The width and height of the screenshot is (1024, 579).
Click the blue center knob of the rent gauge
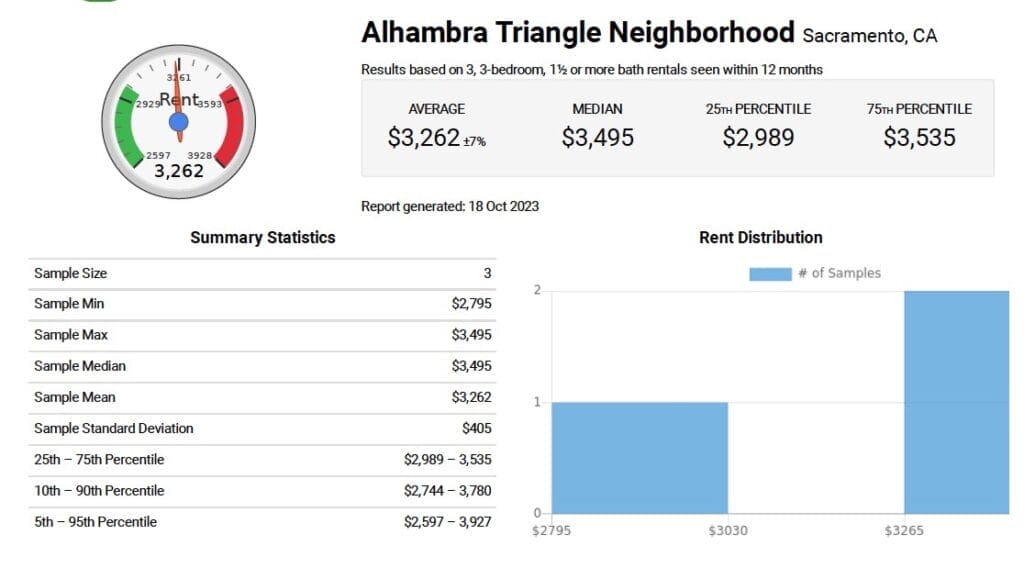[x=179, y=122]
